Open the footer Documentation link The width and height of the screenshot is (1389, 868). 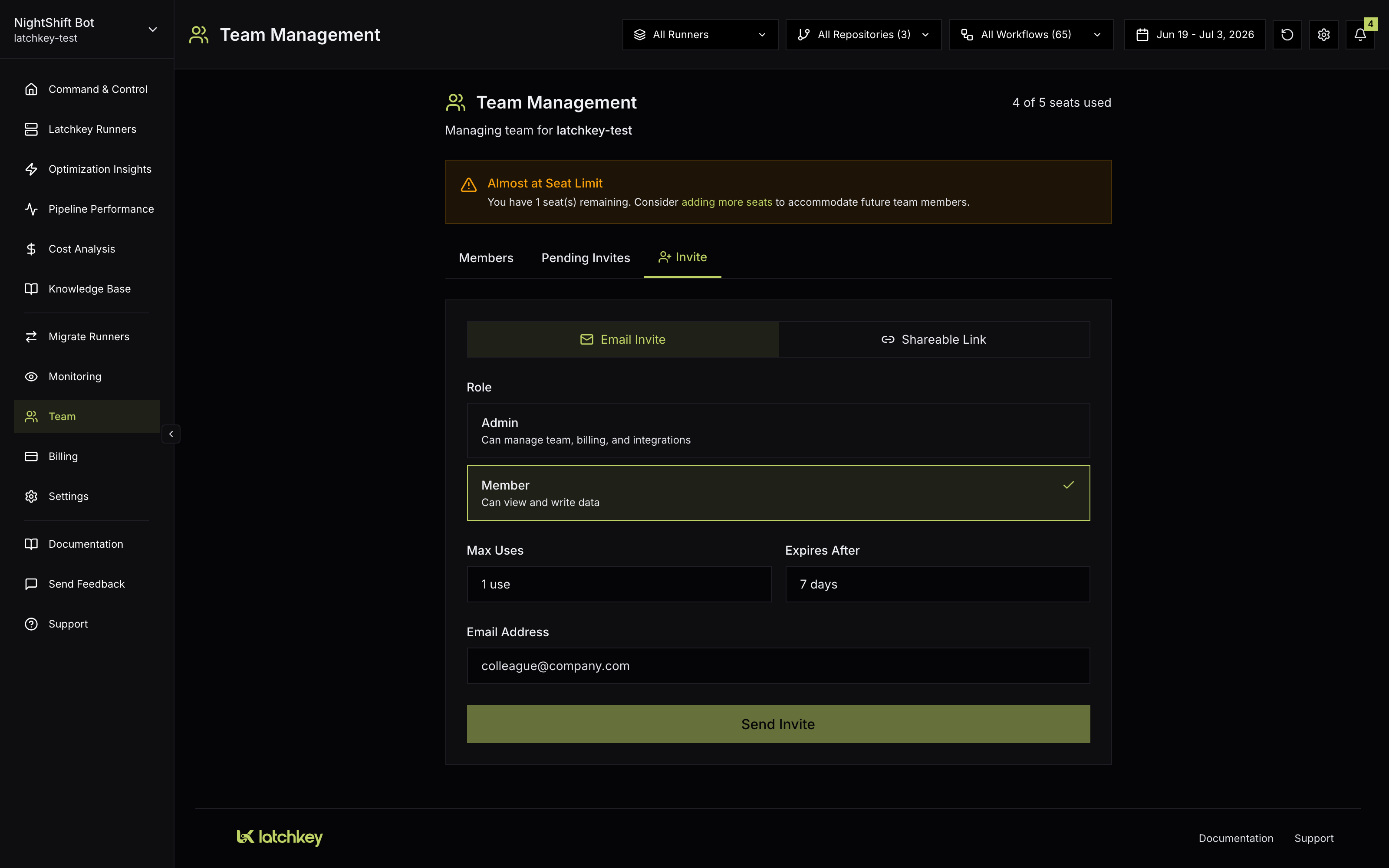(1236, 838)
